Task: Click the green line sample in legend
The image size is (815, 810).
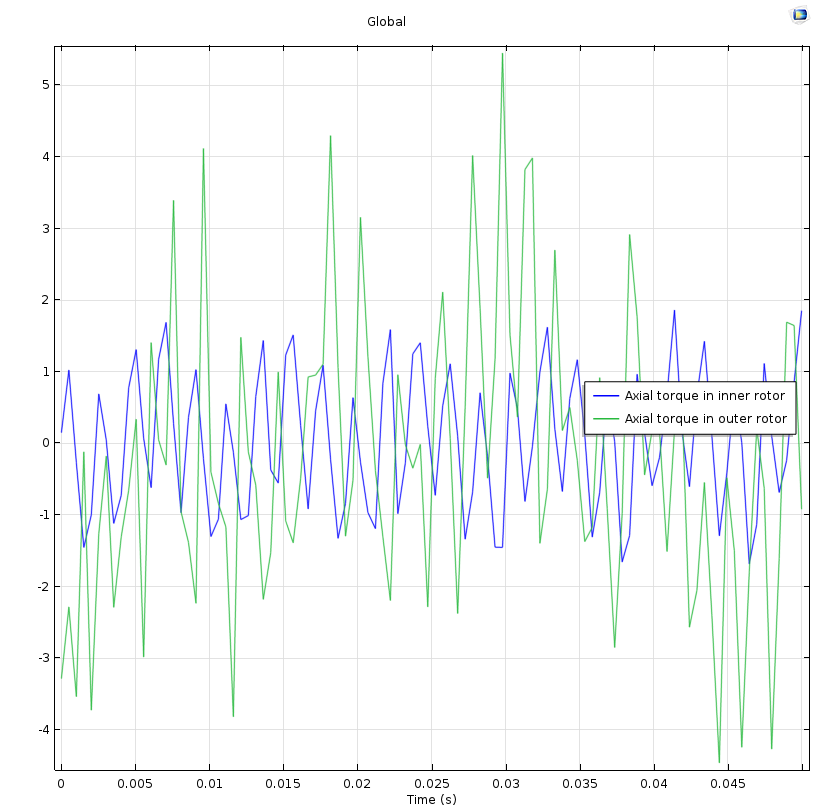Action: coord(606,419)
